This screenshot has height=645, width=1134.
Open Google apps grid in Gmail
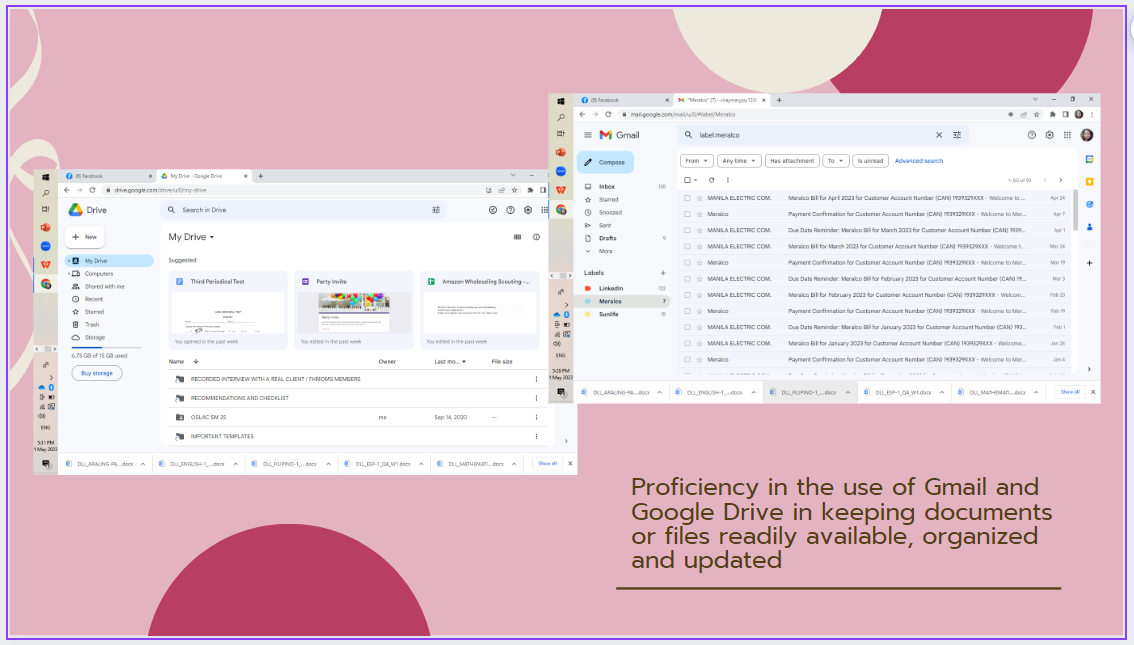(1067, 135)
